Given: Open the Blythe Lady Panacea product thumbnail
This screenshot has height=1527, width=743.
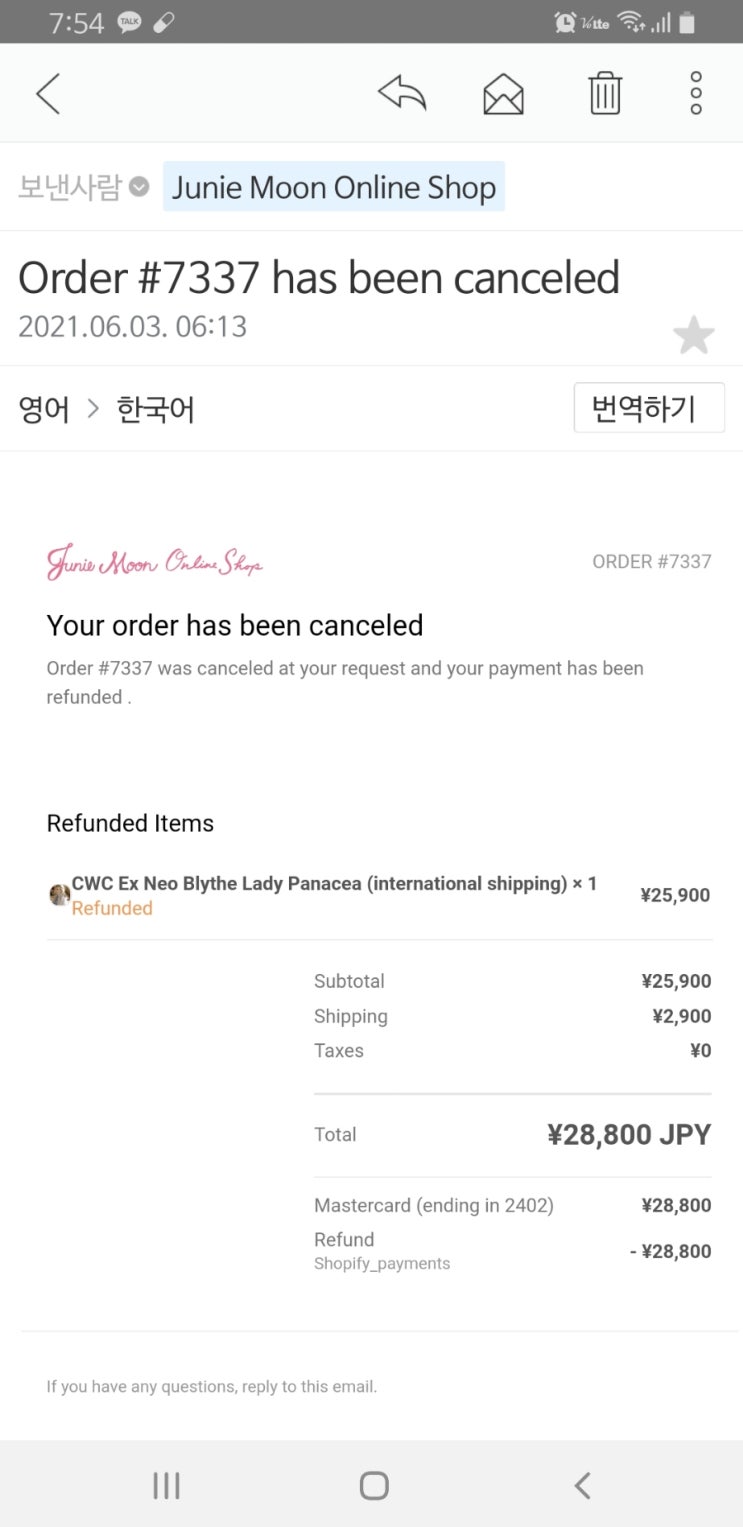Looking at the screenshot, I should [x=59, y=894].
